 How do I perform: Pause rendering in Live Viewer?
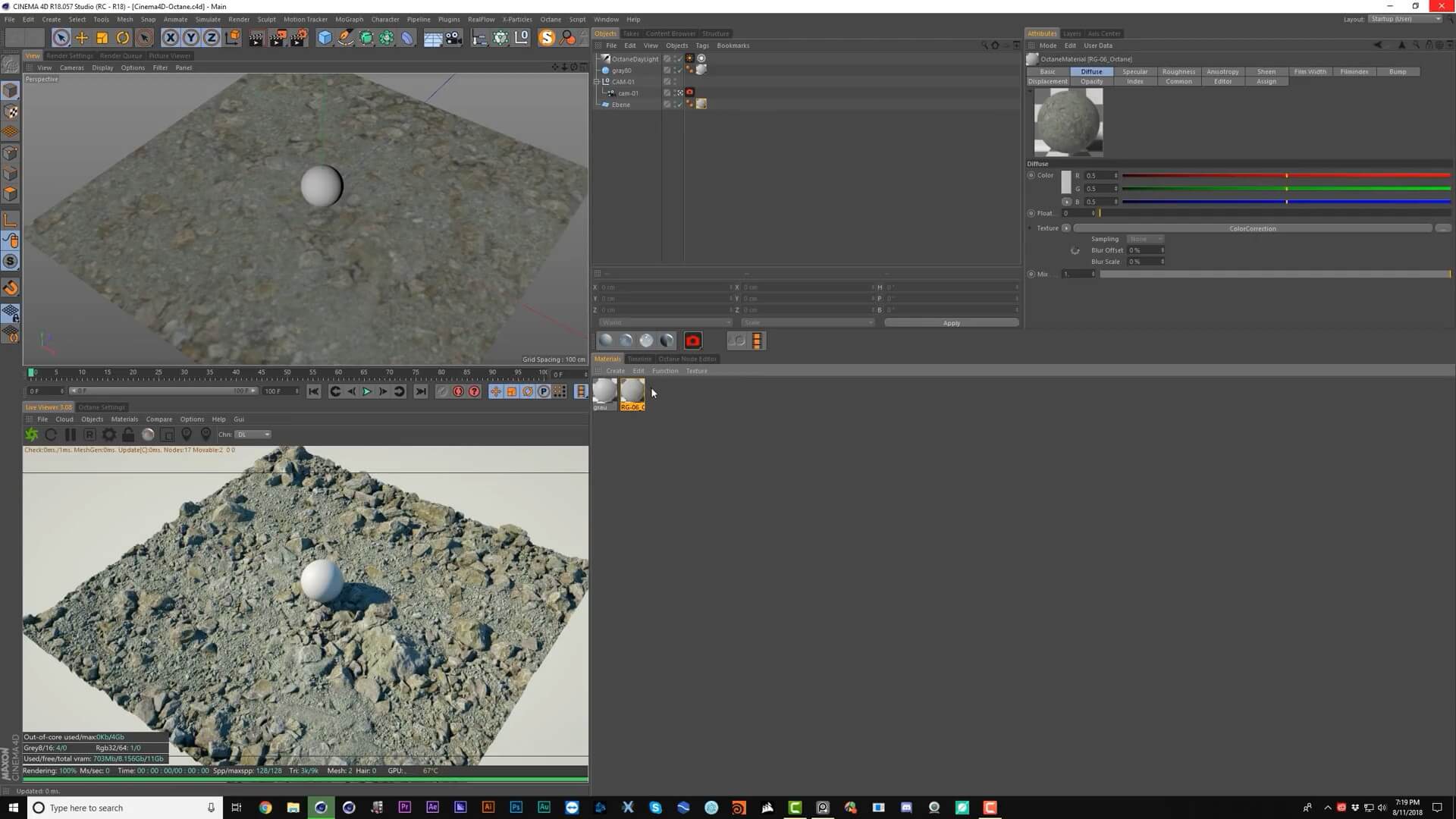coord(71,435)
